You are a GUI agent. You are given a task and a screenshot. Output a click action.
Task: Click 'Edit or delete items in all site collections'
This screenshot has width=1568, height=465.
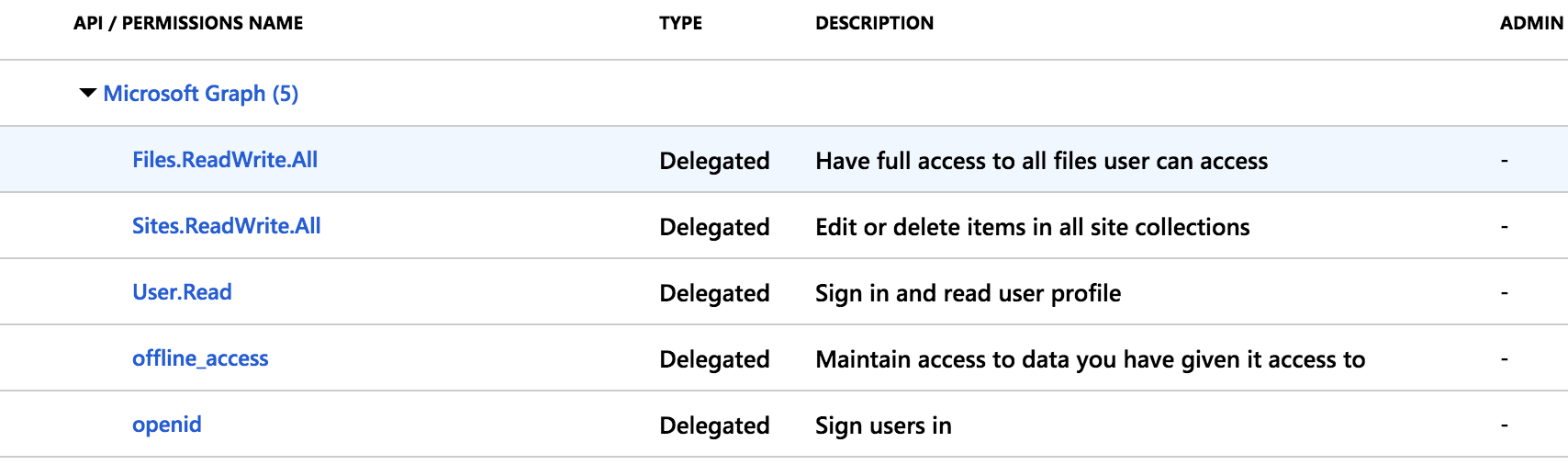(x=1032, y=228)
